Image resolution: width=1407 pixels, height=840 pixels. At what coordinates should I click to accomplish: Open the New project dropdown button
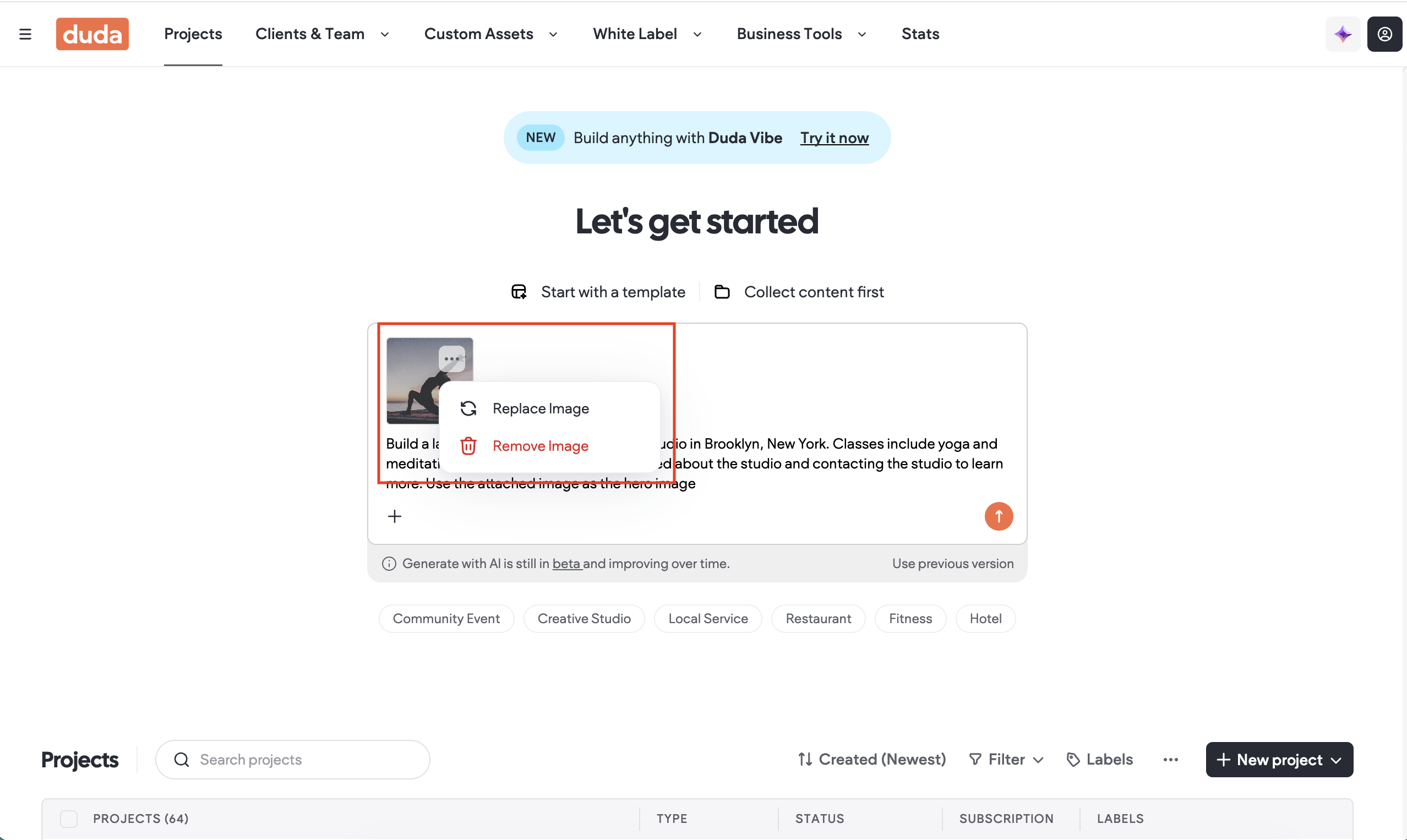coord(1279,760)
